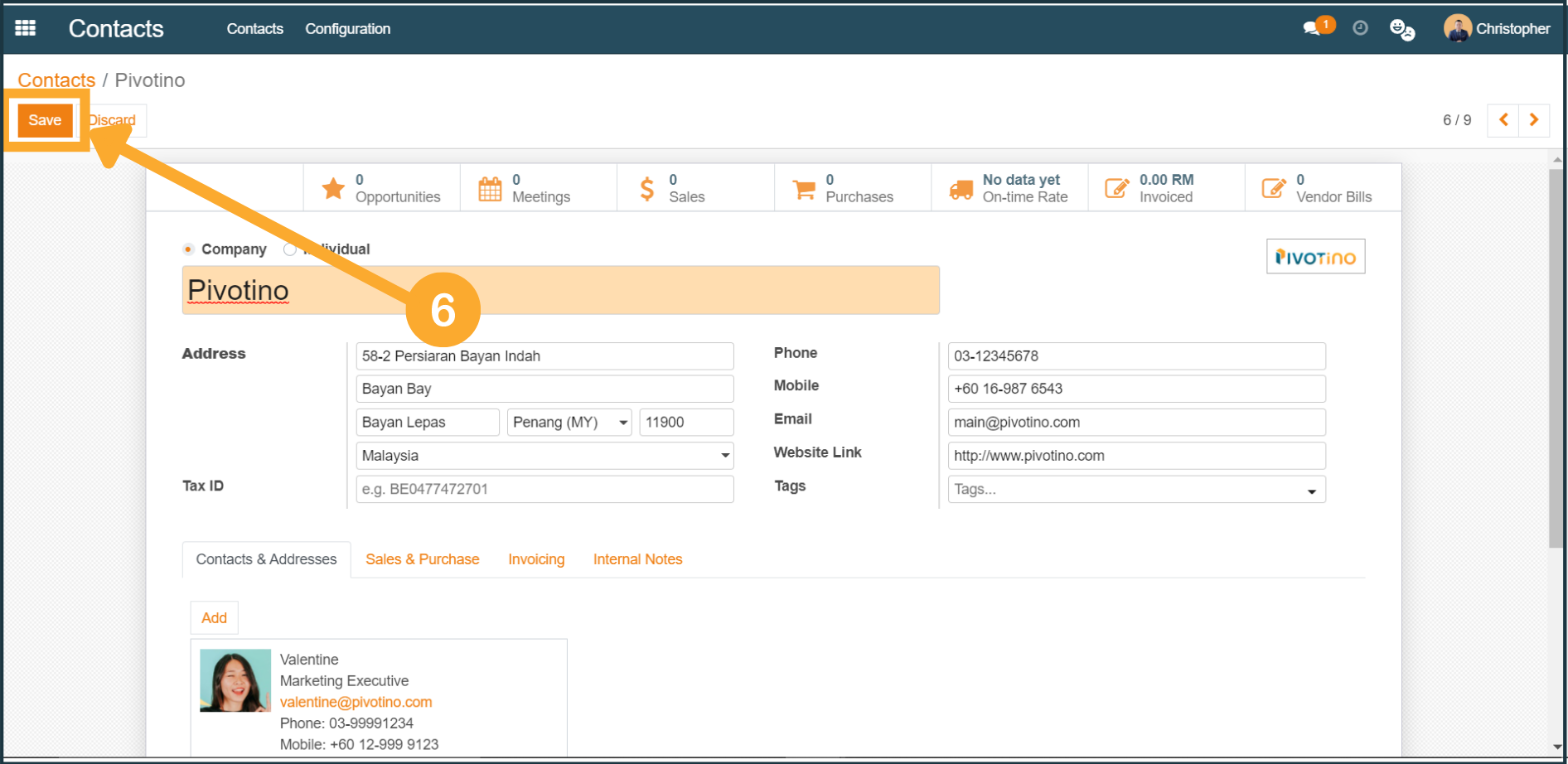Screen dimensions: 1568x764
Task: Open the activities clock icon
Action: click(1360, 28)
